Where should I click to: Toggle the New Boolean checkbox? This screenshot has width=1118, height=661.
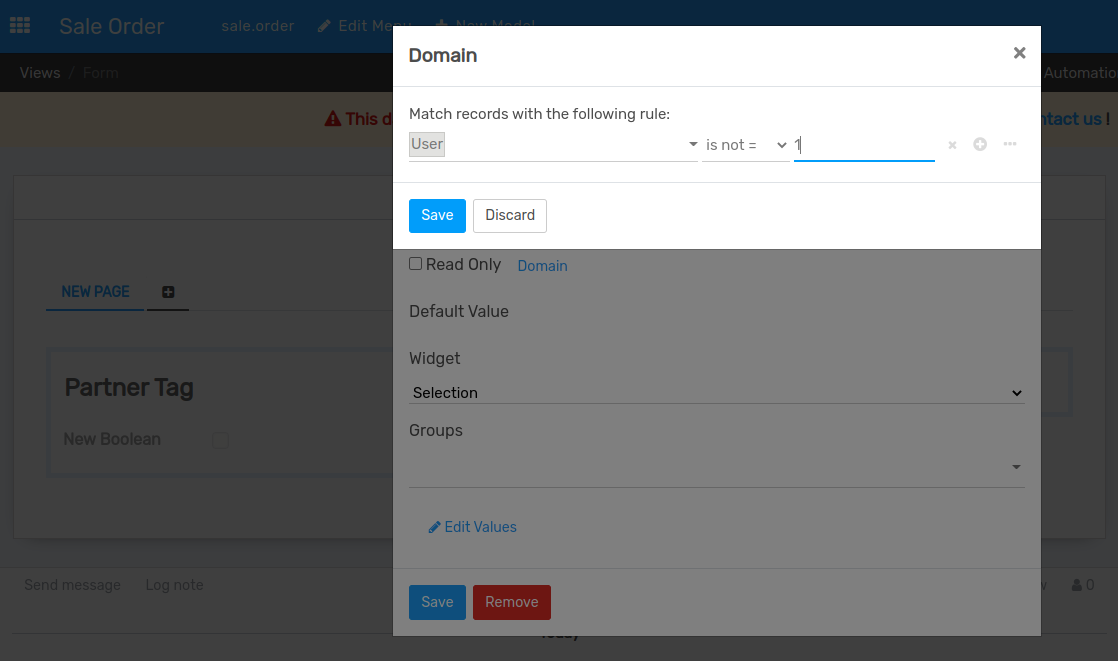[220, 440]
